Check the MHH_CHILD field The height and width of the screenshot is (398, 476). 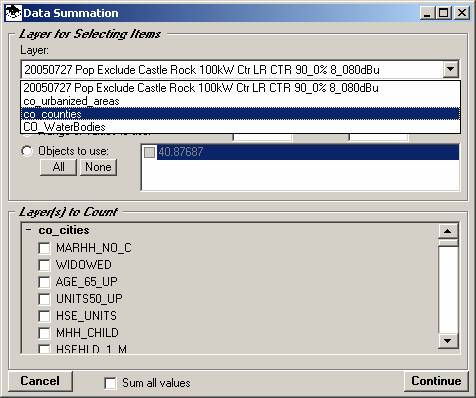click(x=44, y=333)
